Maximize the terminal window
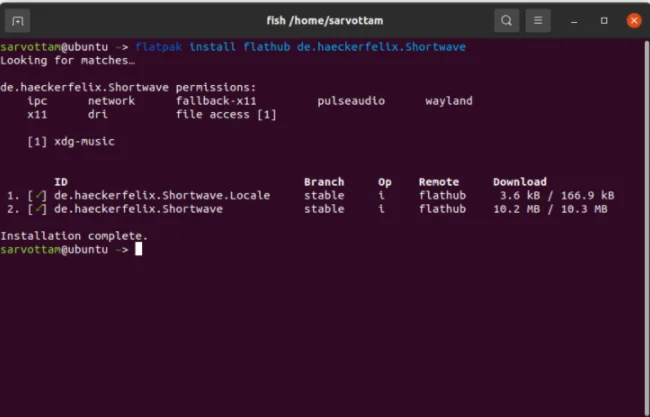 tap(604, 20)
